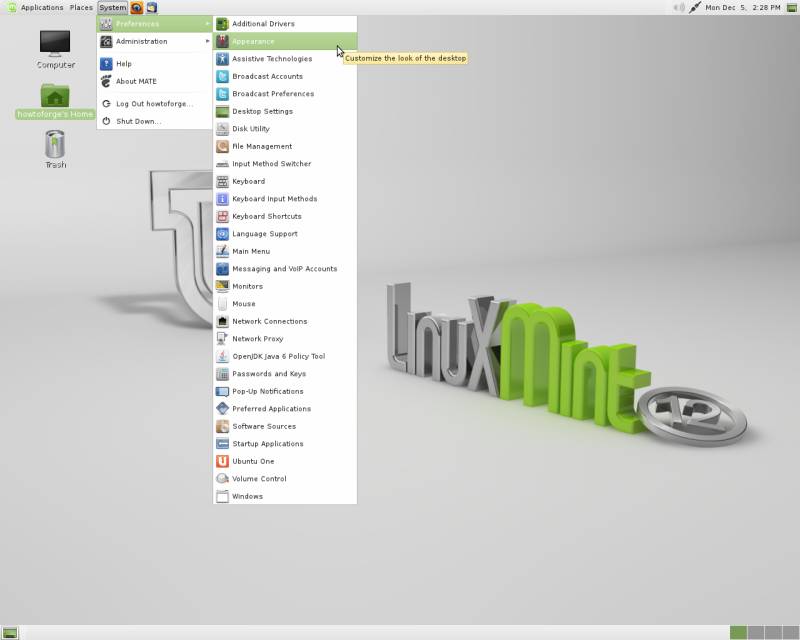Expand the Administration submenu
The width and height of the screenshot is (800, 640).
point(155,41)
